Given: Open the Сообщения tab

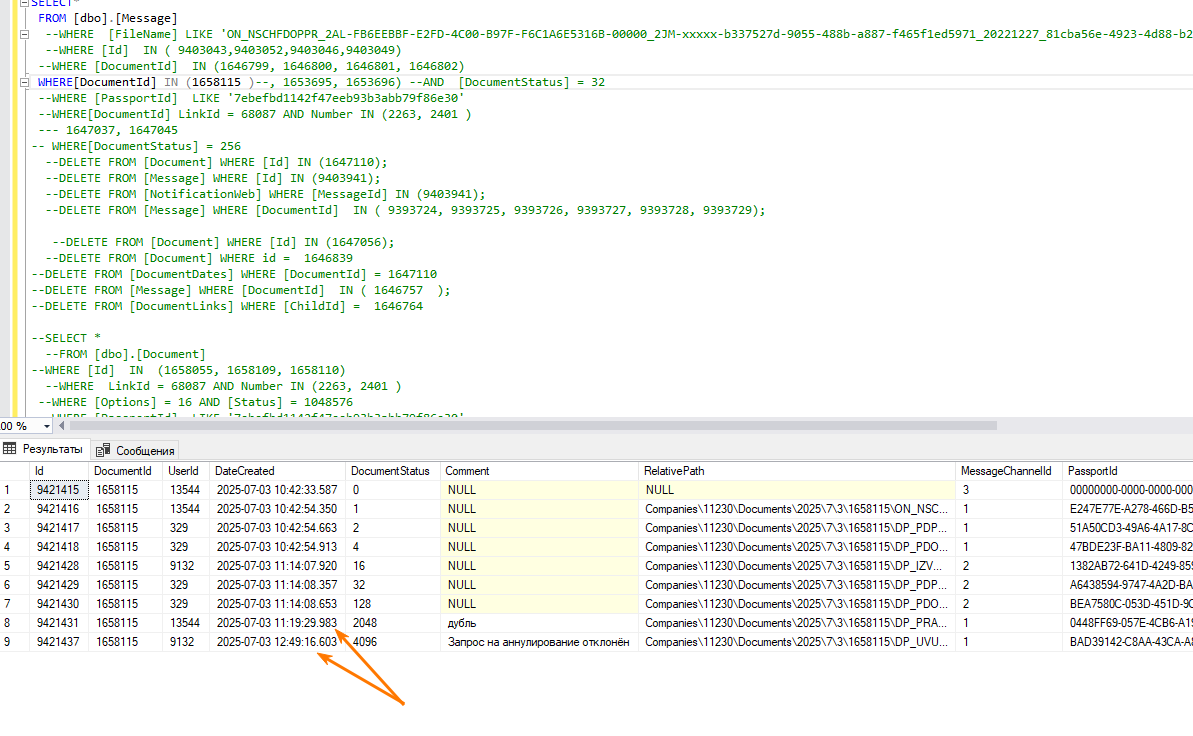Looking at the screenshot, I should (135, 451).
